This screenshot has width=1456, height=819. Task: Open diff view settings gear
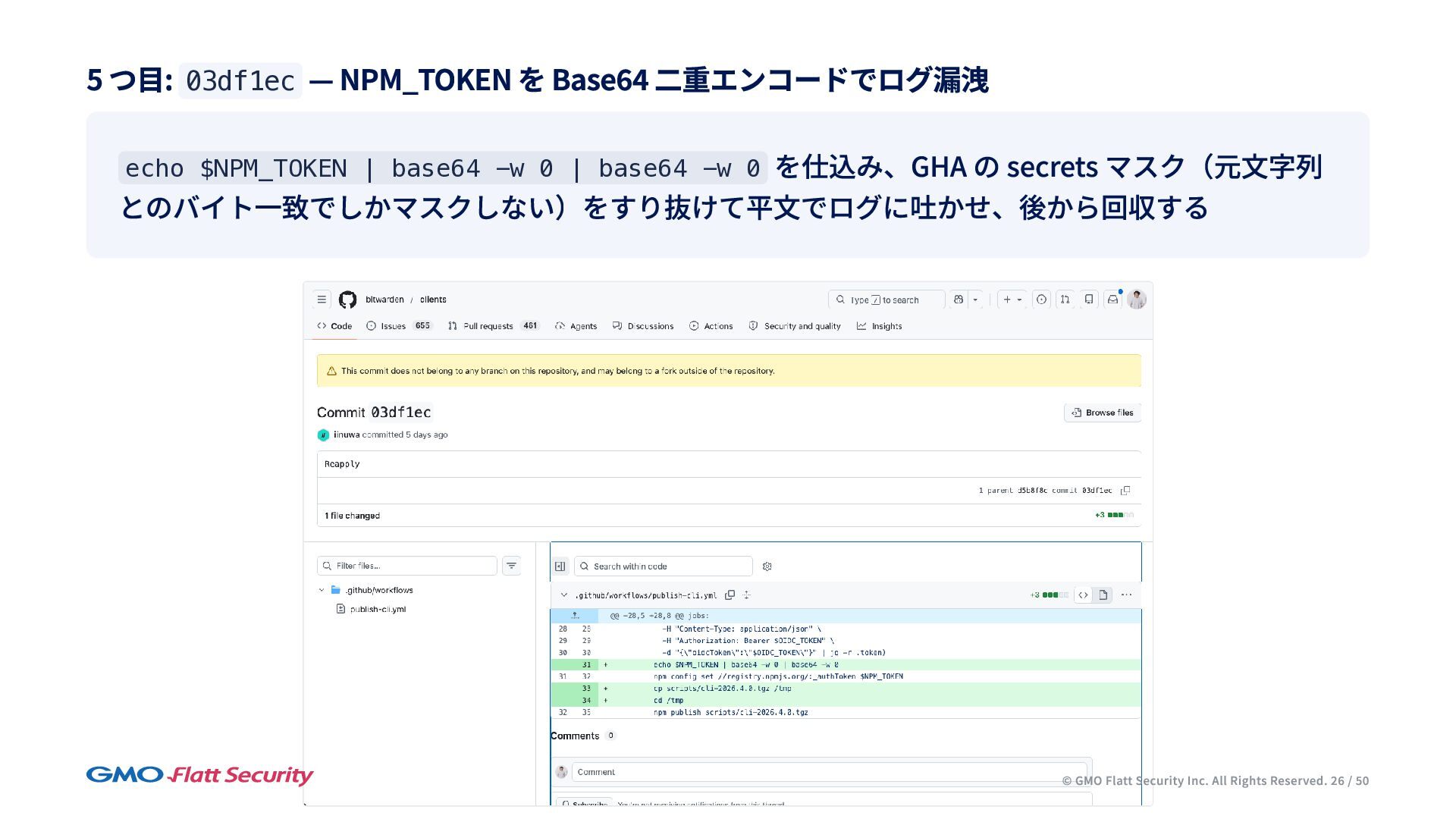click(x=767, y=566)
